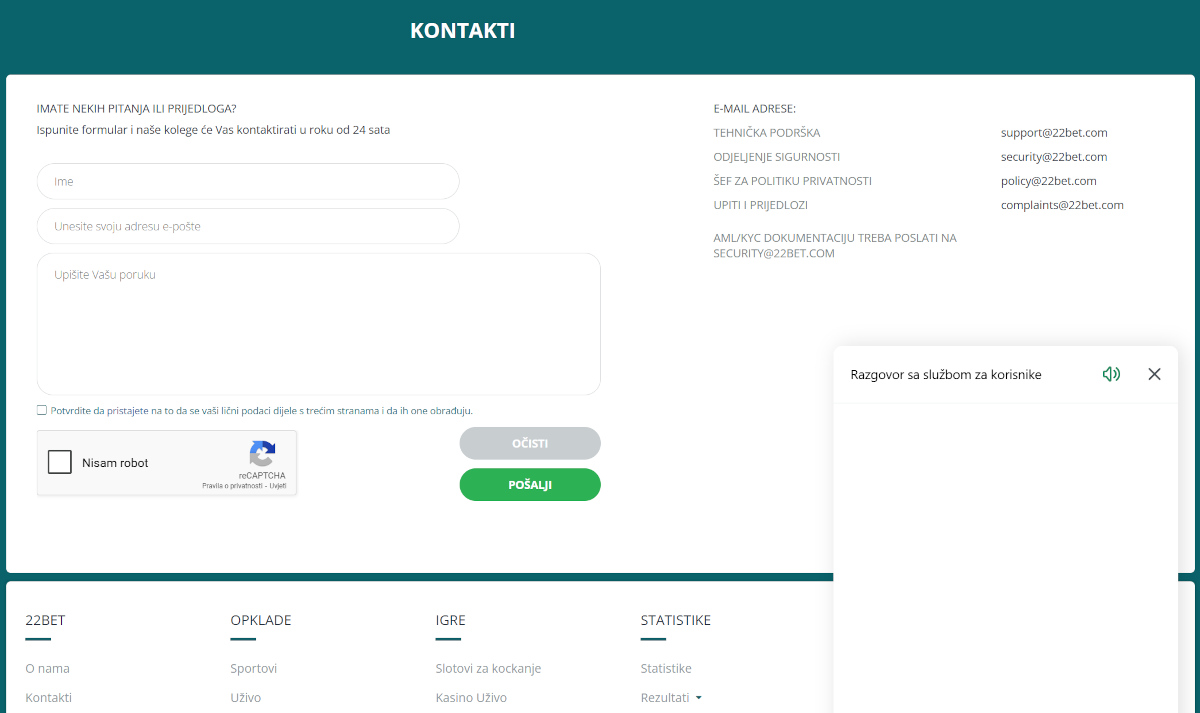Click the 'IGRE' footer column heading
The image size is (1200, 713).
pyautogui.click(x=451, y=620)
